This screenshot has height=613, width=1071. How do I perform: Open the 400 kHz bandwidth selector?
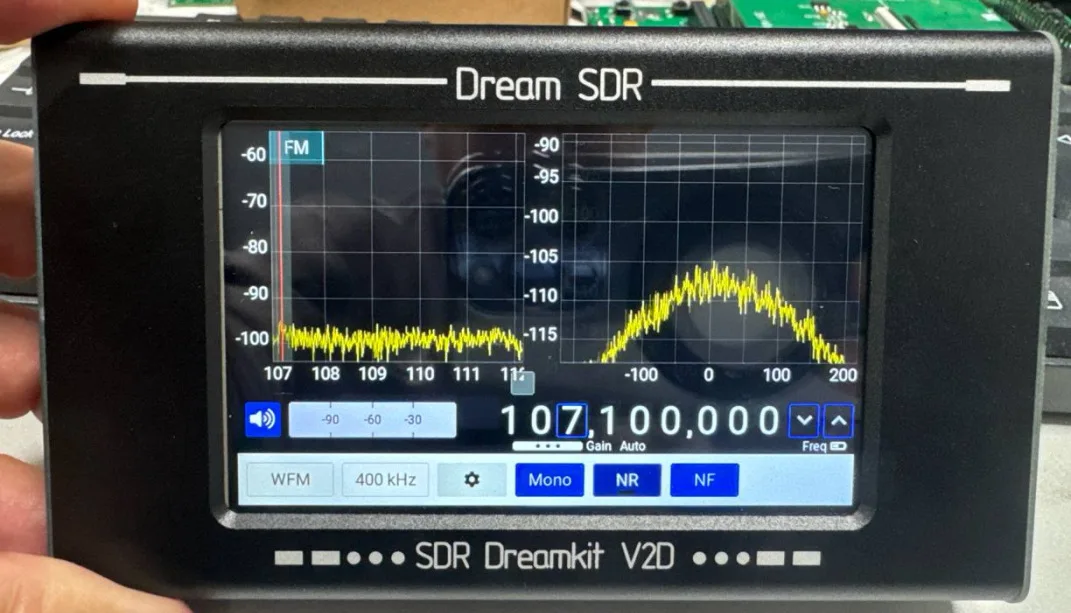(x=386, y=480)
